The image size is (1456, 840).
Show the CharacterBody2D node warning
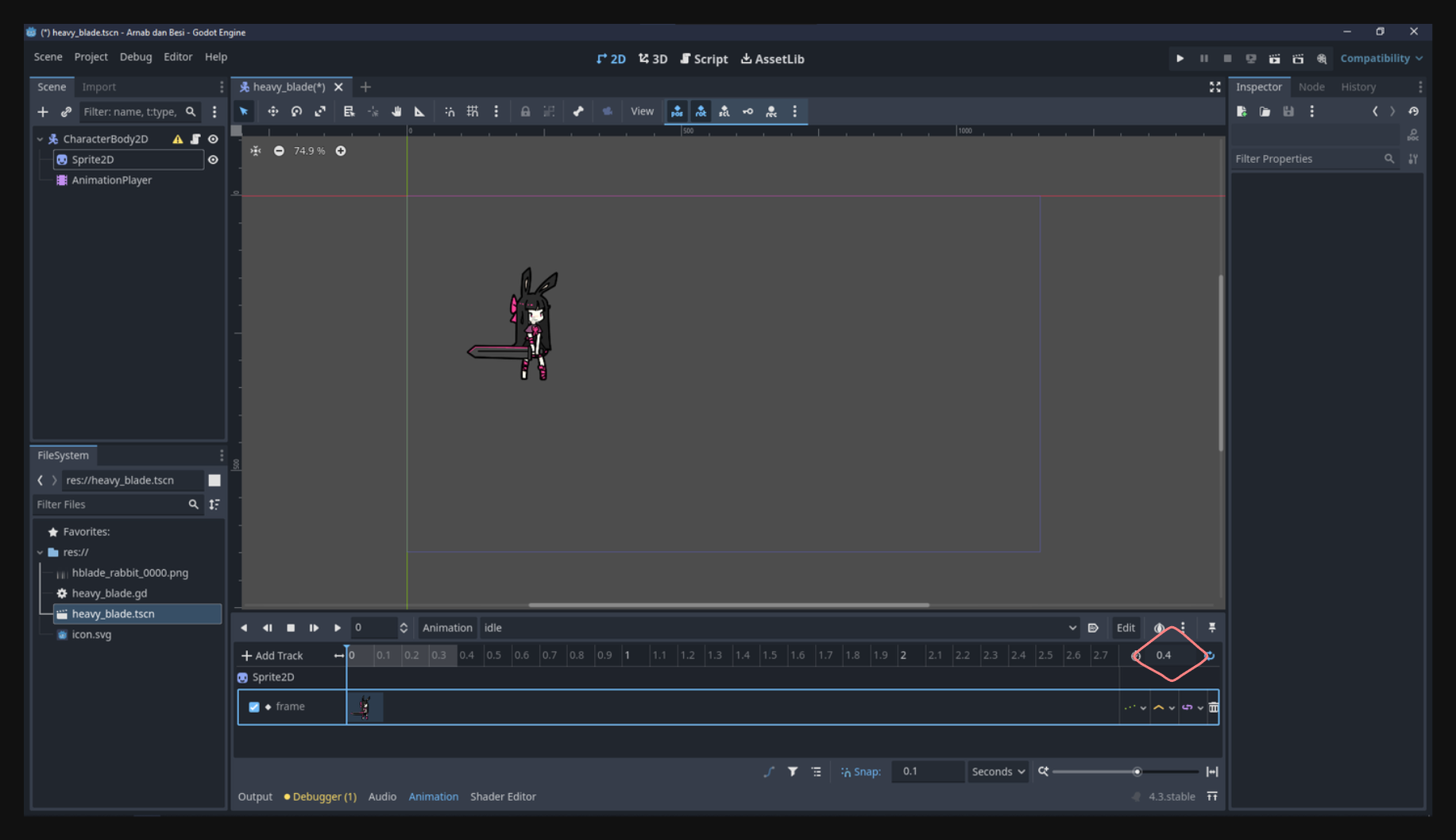177,139
